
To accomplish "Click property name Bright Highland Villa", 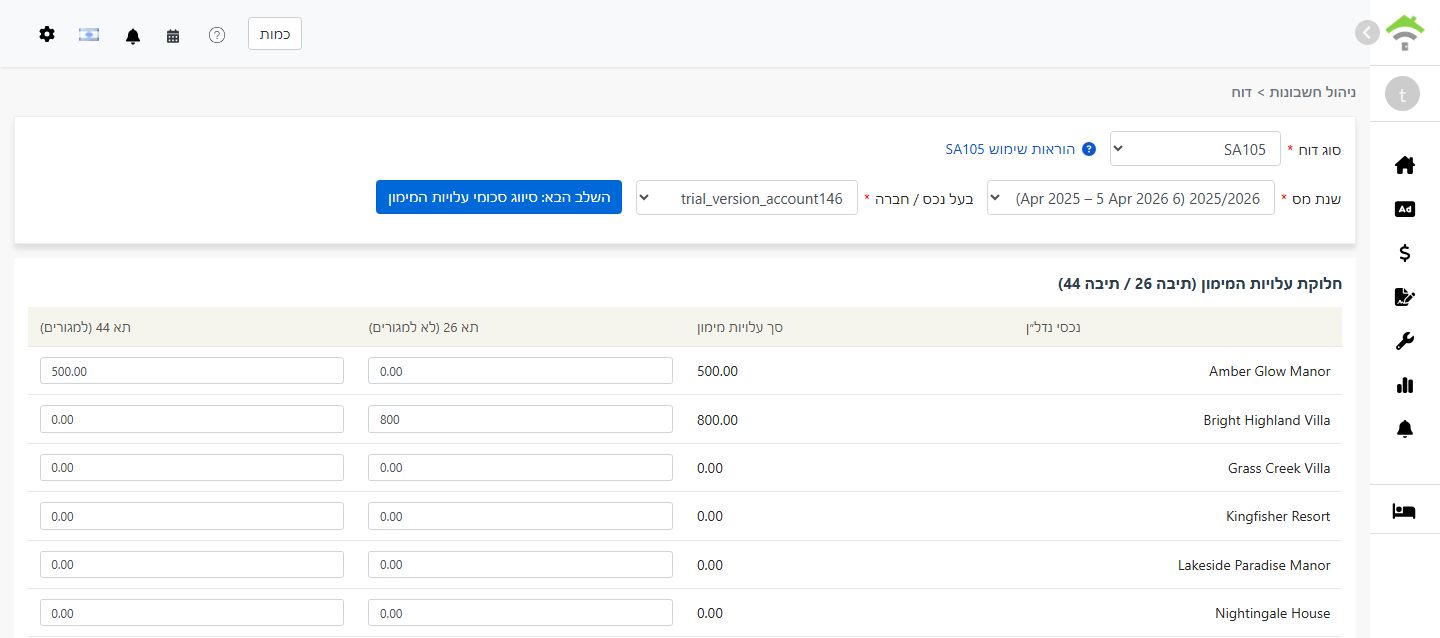I will 1267,420.
